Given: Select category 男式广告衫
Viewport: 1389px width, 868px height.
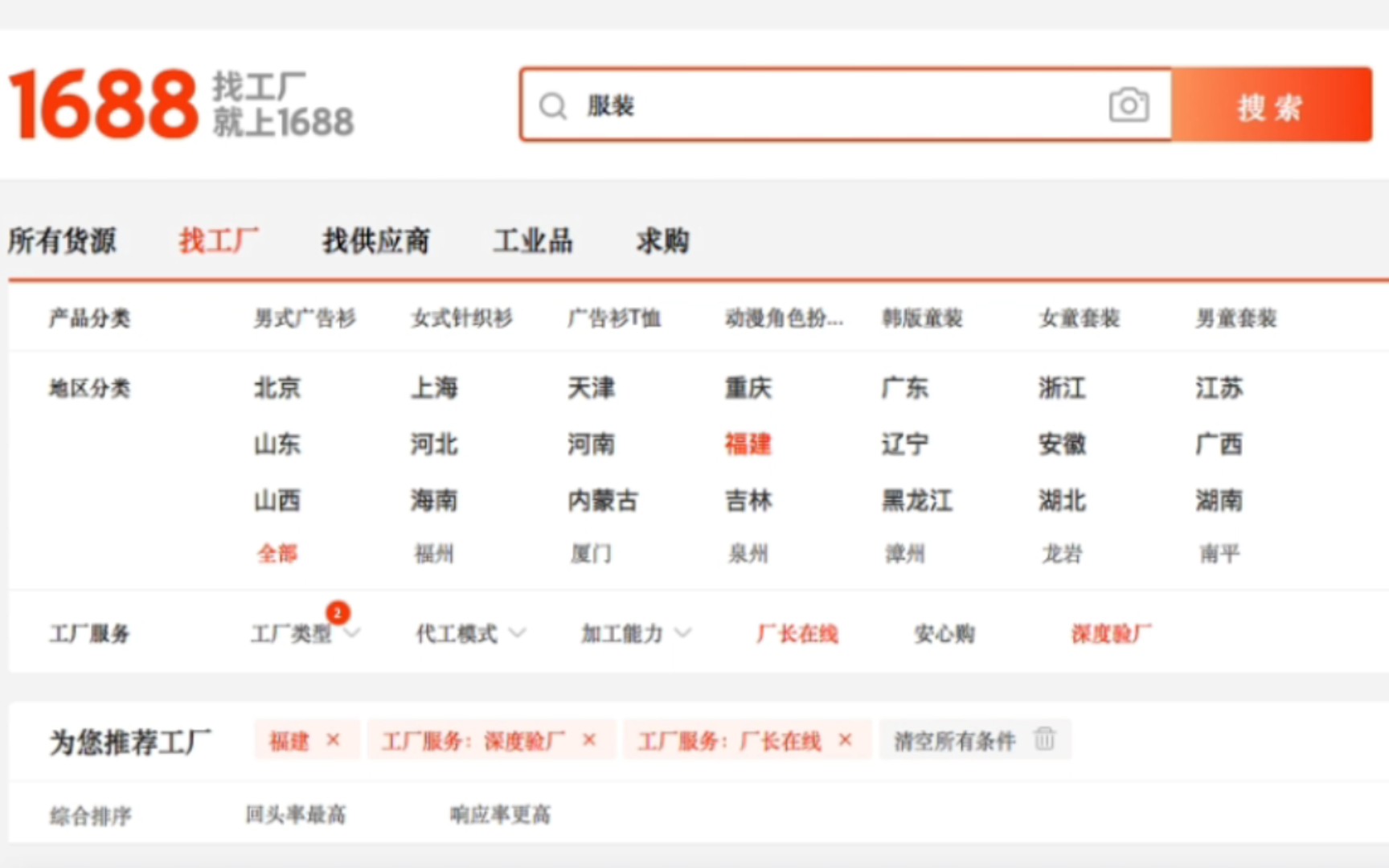Looking at the screenshot, I should [x=305, y=318].
